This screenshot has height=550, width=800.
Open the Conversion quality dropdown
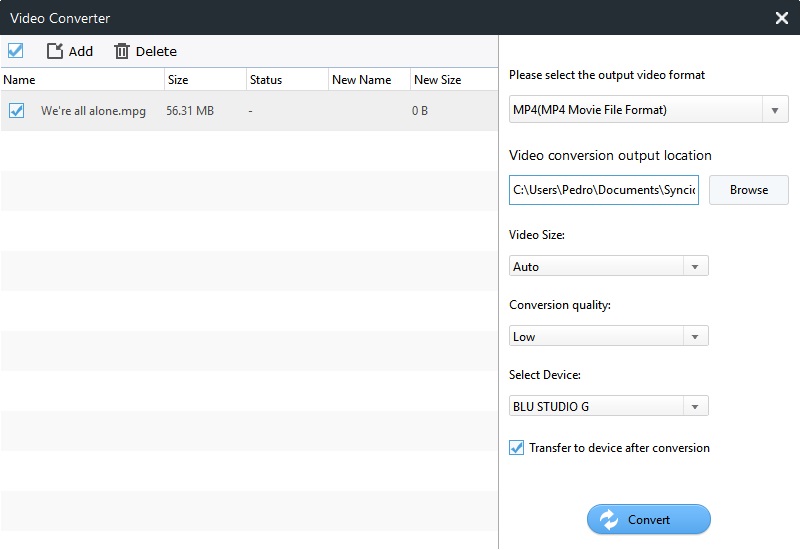pyautogui.click(x=609, y=336)
